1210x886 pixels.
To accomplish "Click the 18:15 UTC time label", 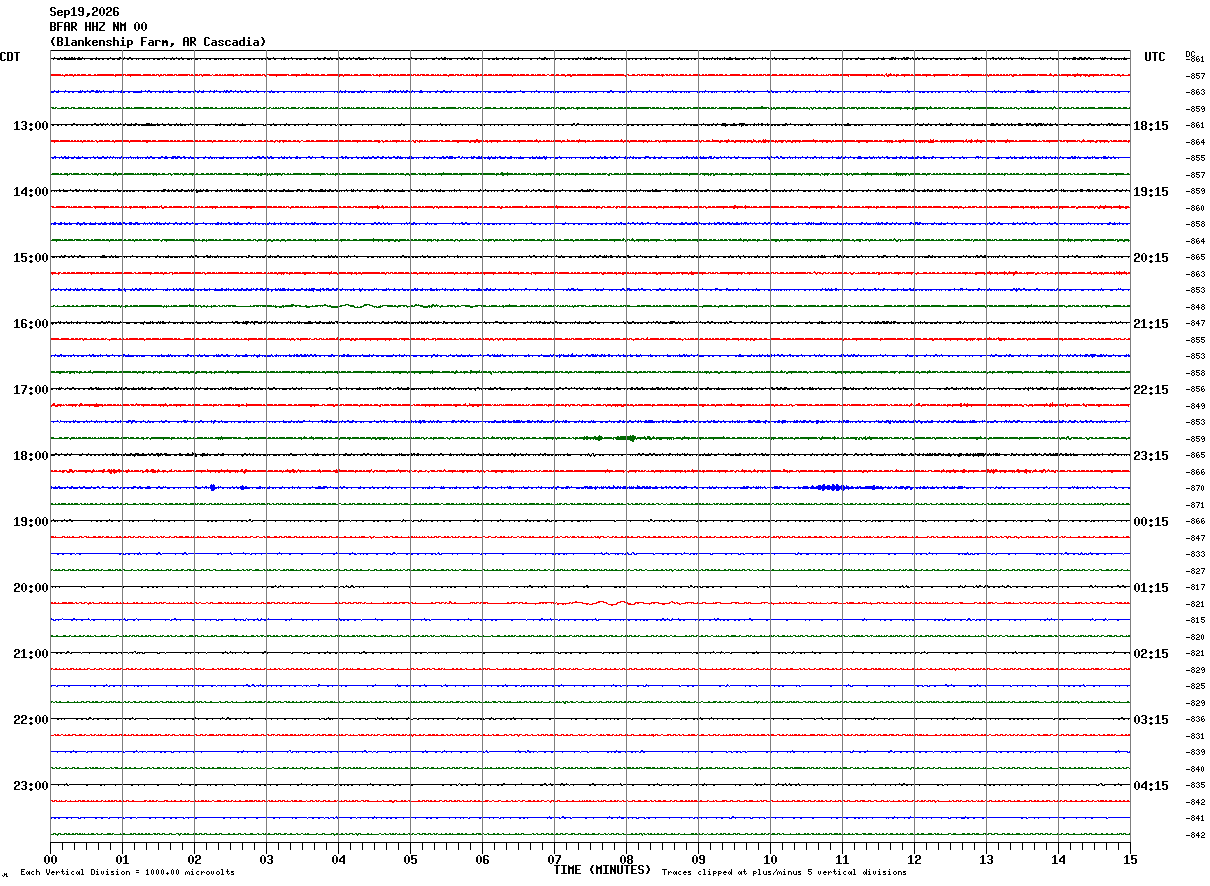I will pyautogui.click(x=1150, y=126).
